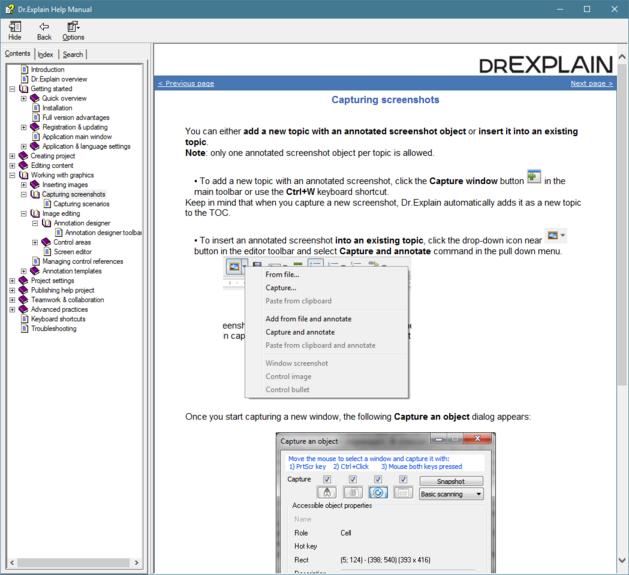Follow the Next page link
629x575 pixels.
[x=591, y=84]
